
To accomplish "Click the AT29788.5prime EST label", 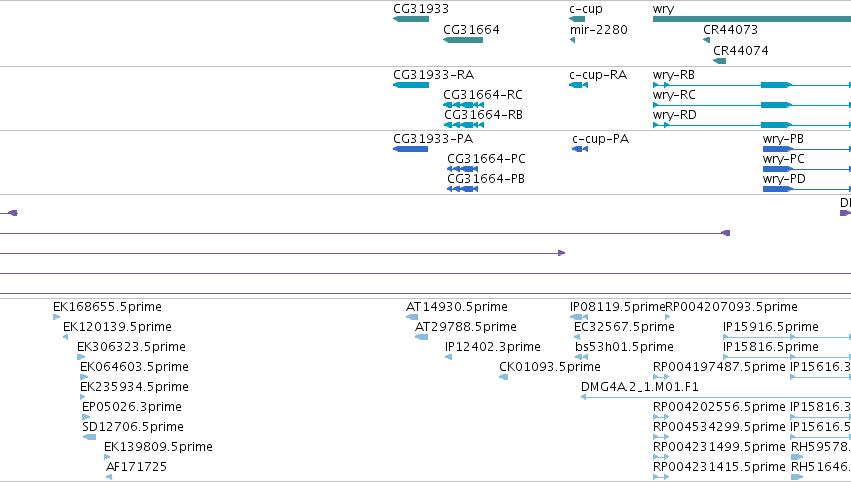I will [466, 327].
